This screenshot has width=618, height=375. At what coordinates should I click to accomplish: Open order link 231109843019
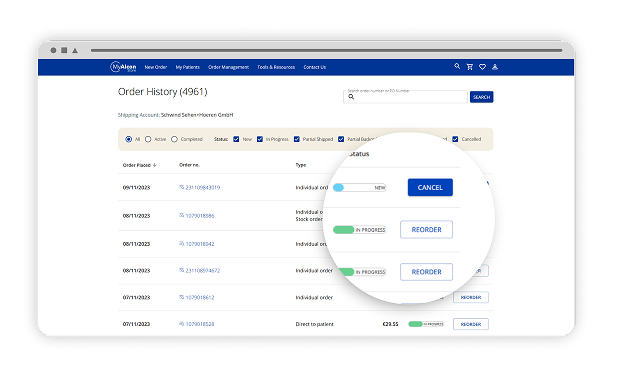(203, 187)
